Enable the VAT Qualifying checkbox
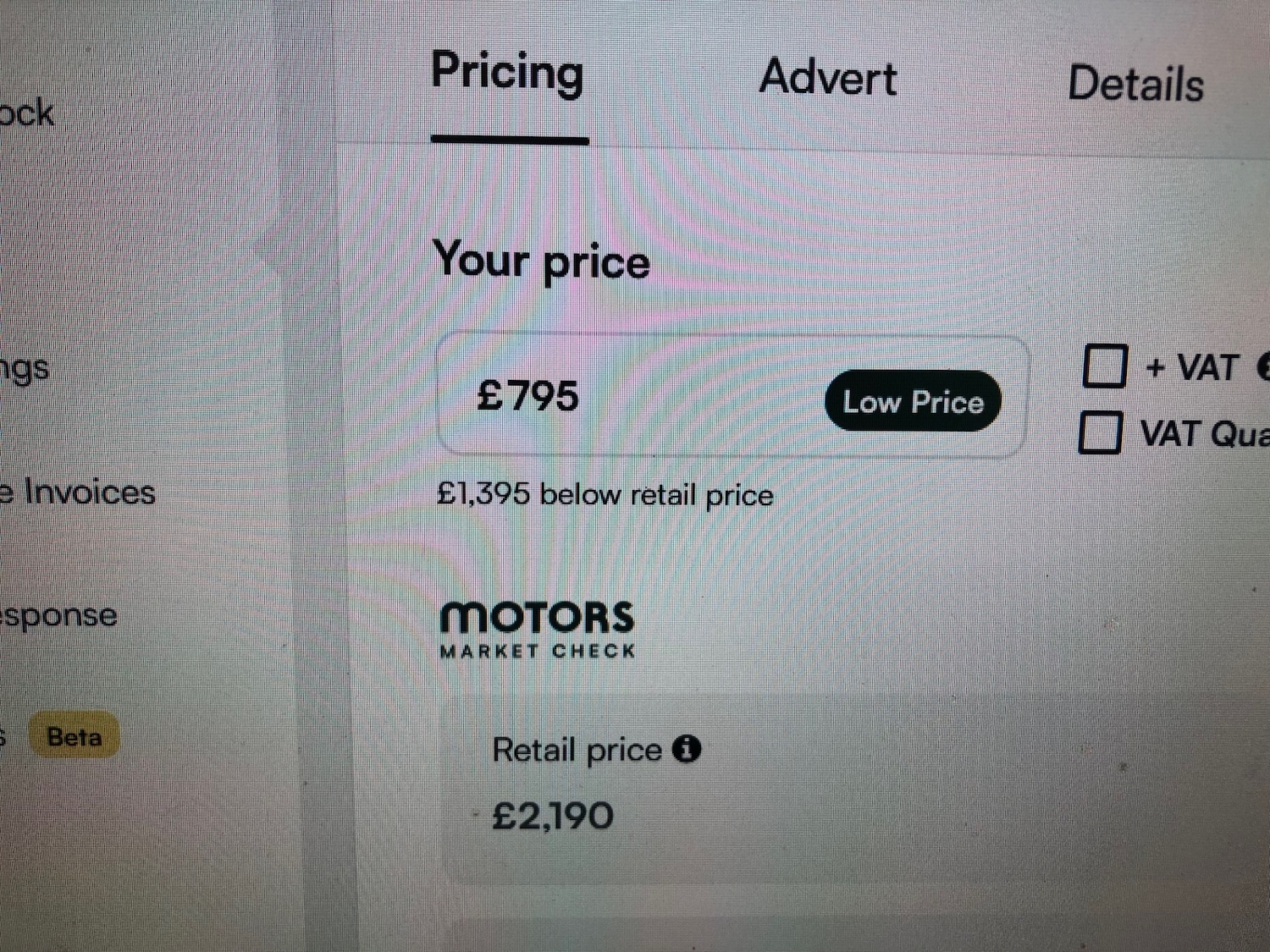The height and width of the screenshot is (952, 1270). coord(1101,432)
